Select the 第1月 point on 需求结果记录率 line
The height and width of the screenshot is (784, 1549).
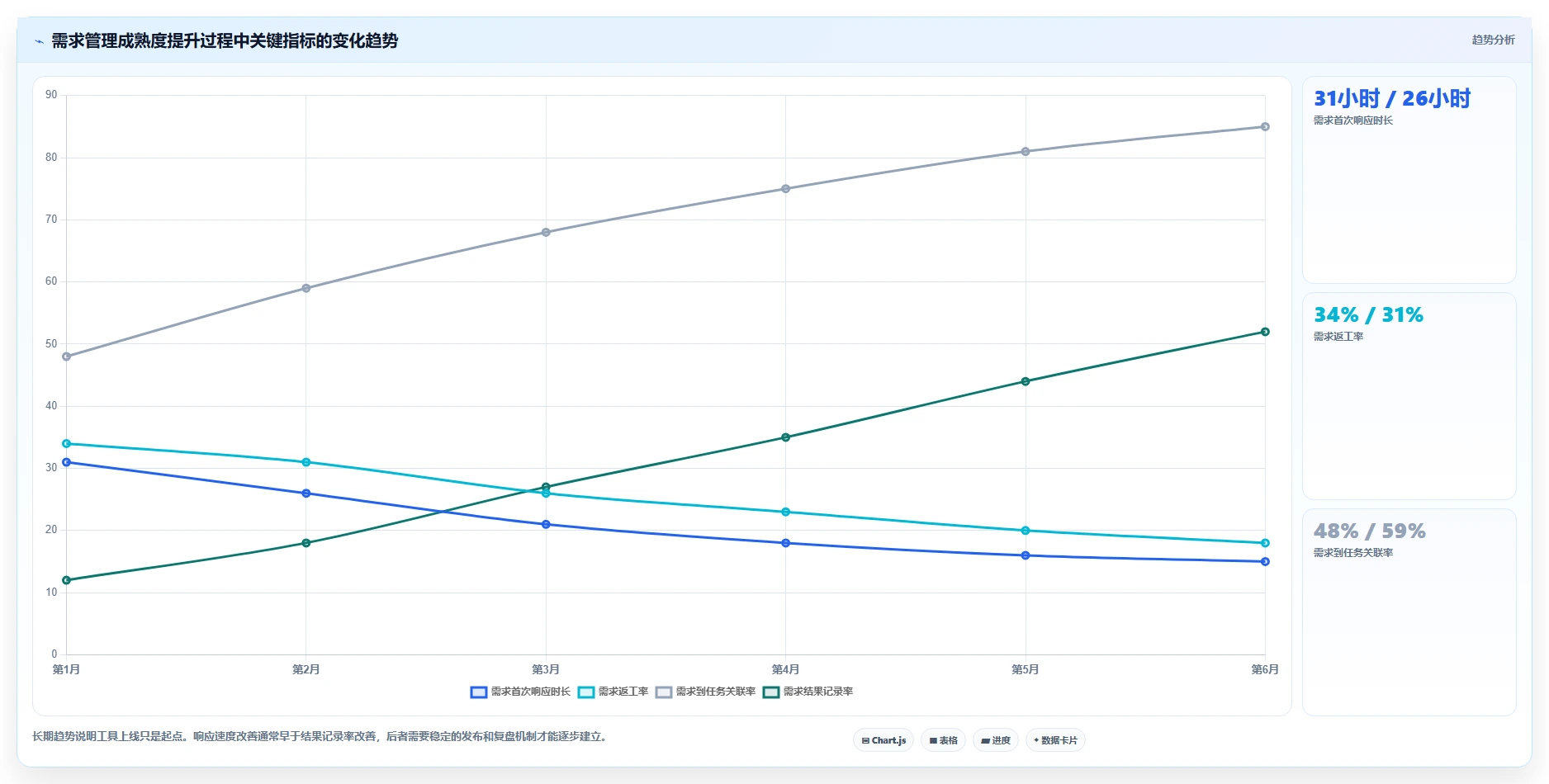pyautogui.click(x=66, y=580)
